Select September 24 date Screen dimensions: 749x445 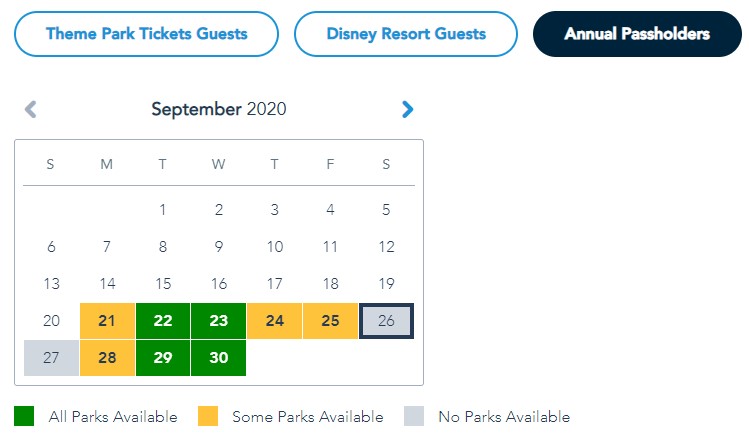[274, 321]
